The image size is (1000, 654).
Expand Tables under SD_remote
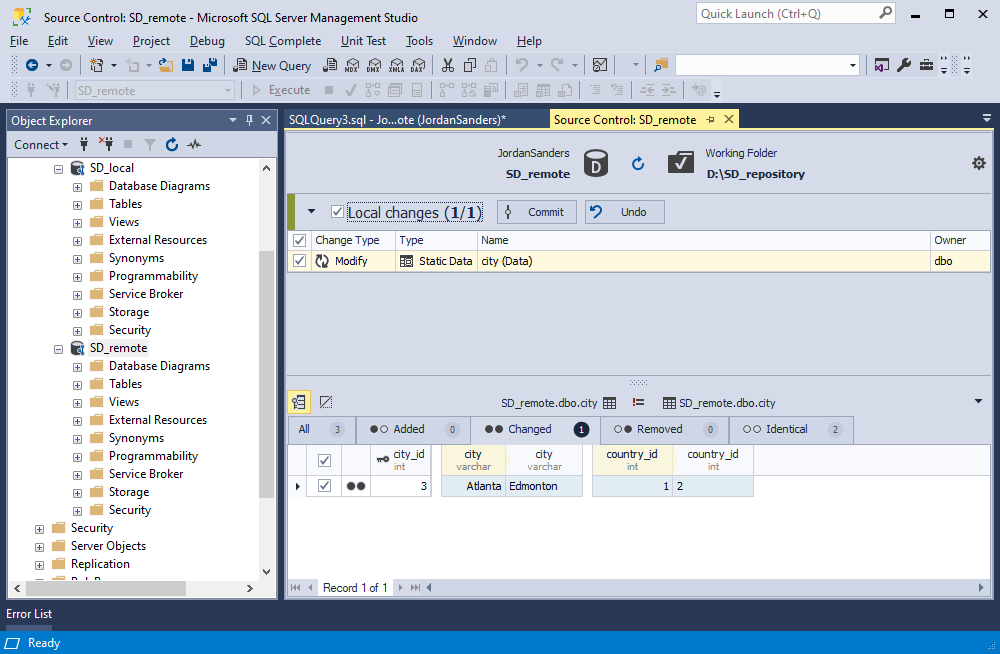[x=77, y=385]
